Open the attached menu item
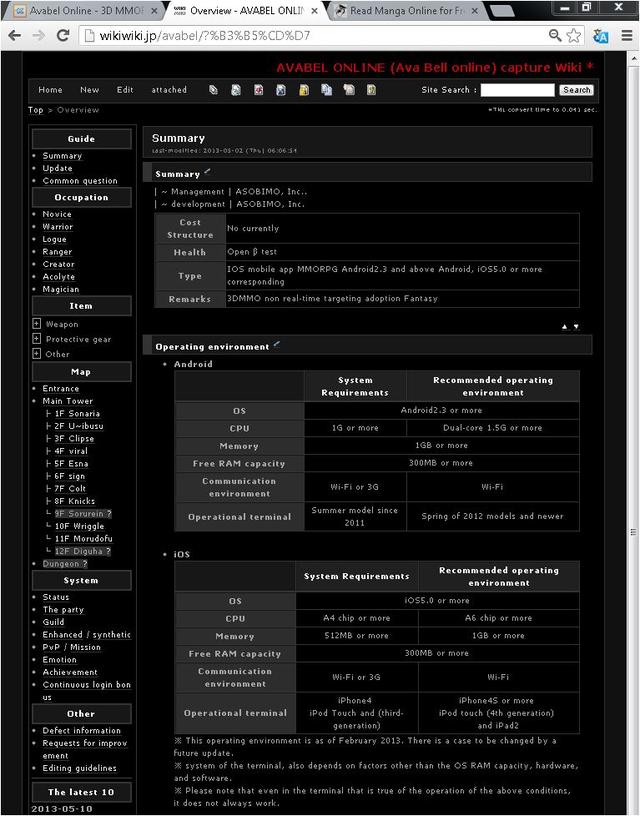640x816 pixels. tap(169, 90)
